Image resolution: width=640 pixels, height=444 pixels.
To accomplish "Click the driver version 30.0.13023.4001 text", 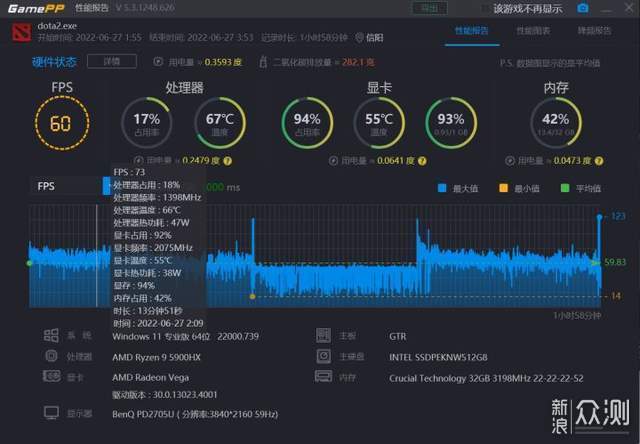I will (165, 395).
